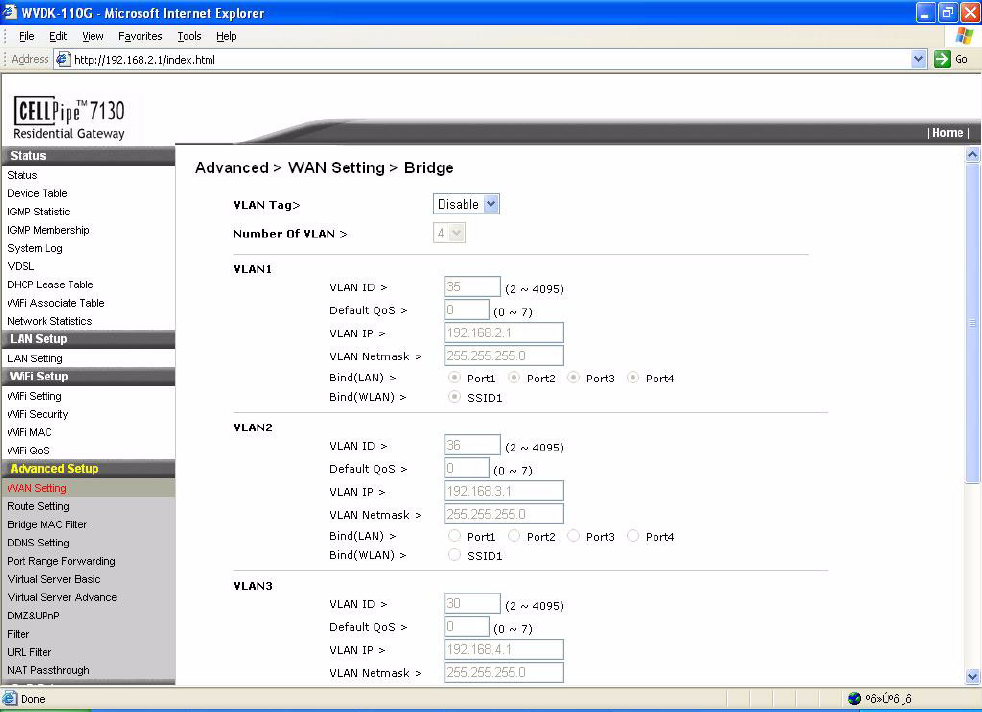This screenshot has width=982, height=712.
Task: Open the Device Table page
Action: (x=37, y=193)
